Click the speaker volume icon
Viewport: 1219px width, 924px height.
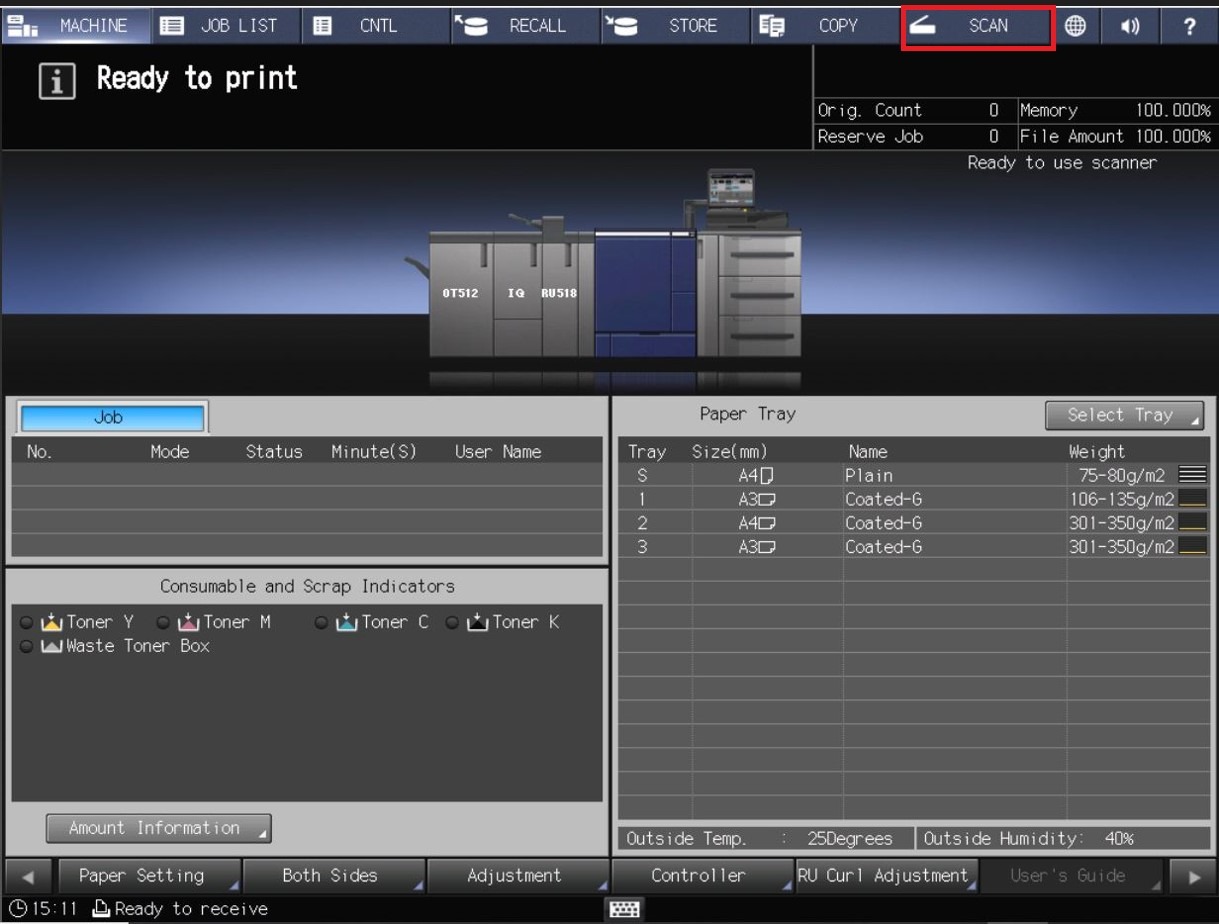(x=1130, y=26)
